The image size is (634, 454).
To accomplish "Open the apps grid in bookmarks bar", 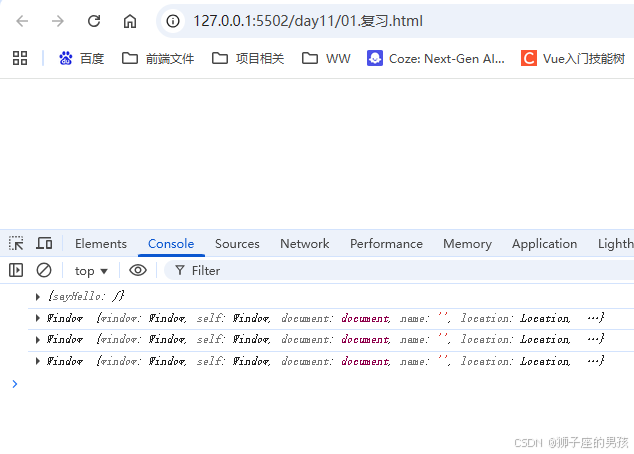I will click(x=20, y=58).
